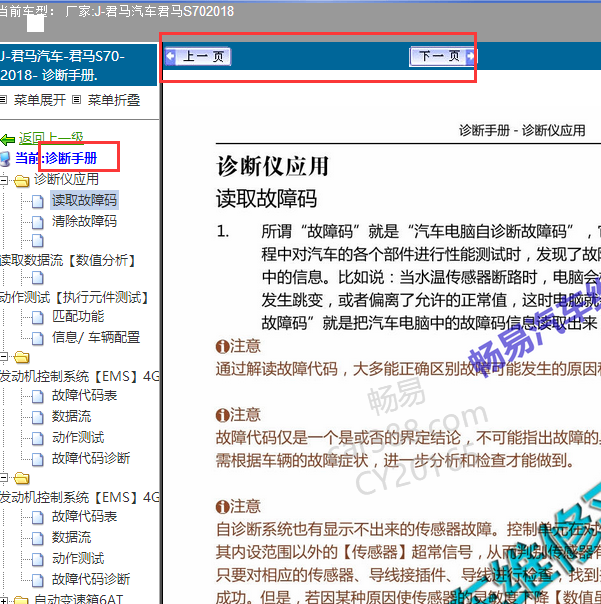
Task: Select 清除故障码 page
Action: [x=84, y=221]
